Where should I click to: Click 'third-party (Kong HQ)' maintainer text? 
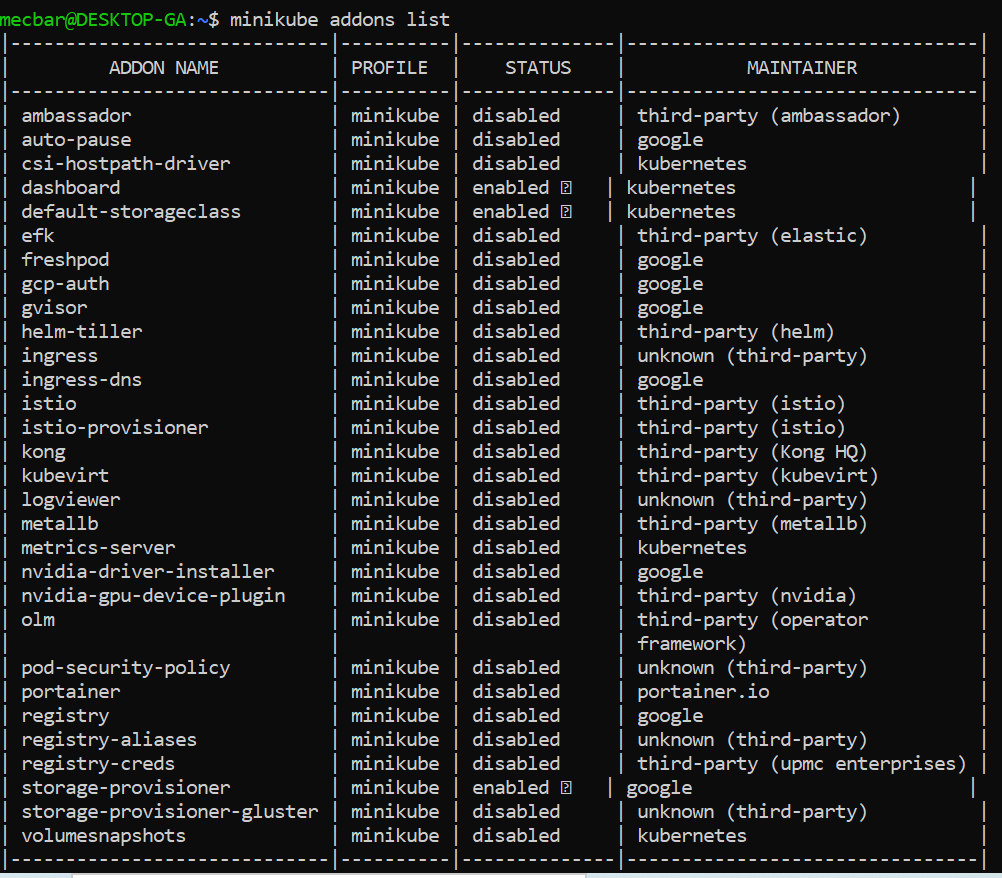tap(752, 452)
